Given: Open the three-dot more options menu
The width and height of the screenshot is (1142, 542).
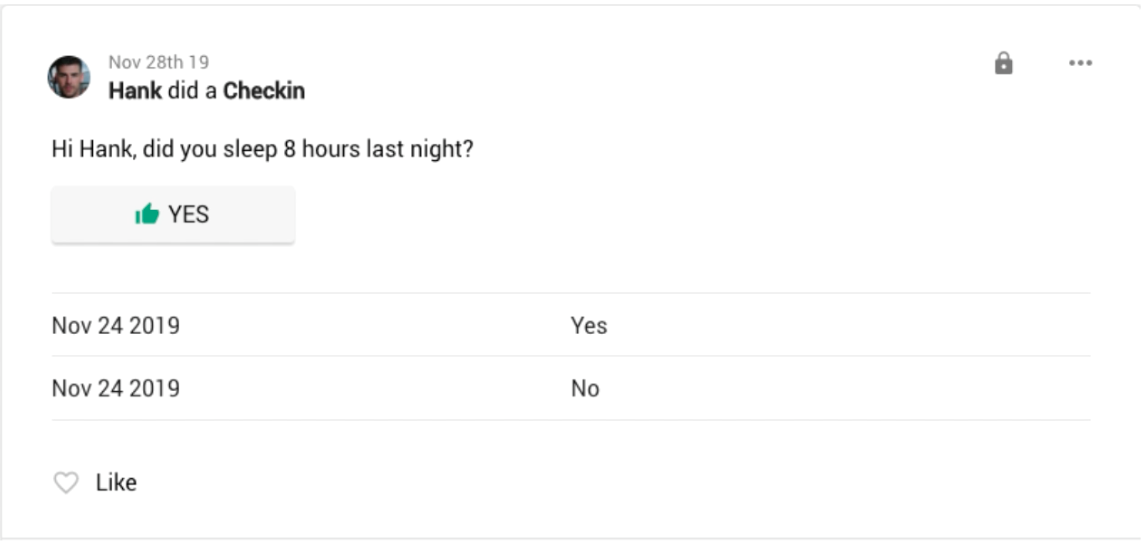Looking at the screenshot, I should coord(1080,63).
